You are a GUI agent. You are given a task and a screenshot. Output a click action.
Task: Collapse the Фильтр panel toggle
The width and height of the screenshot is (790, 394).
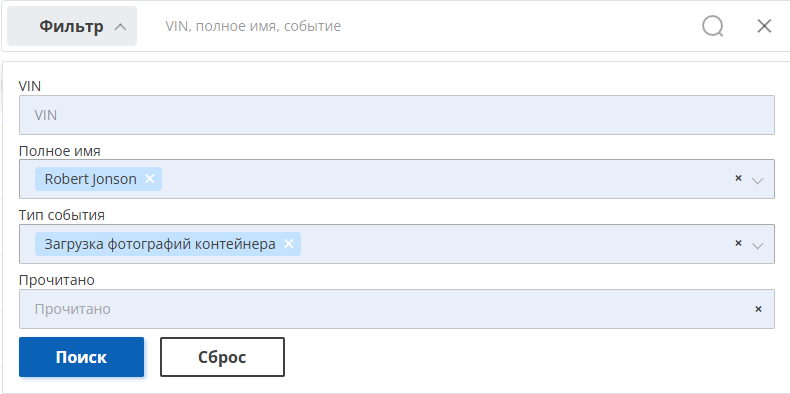pos(72,26)
